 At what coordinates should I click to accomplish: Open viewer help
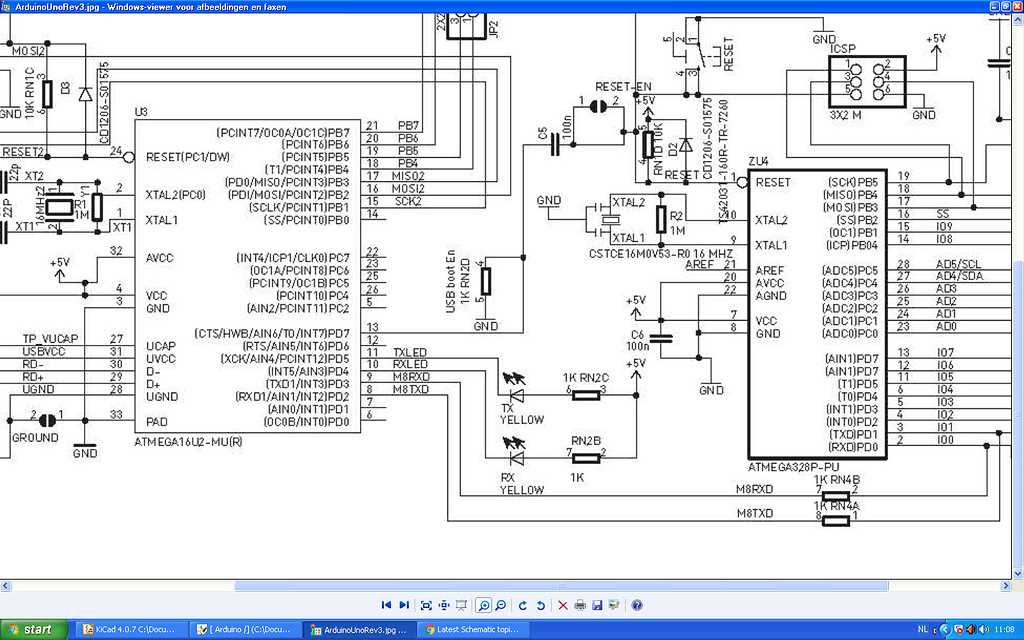pyautogui.click(x=637, y=605)
